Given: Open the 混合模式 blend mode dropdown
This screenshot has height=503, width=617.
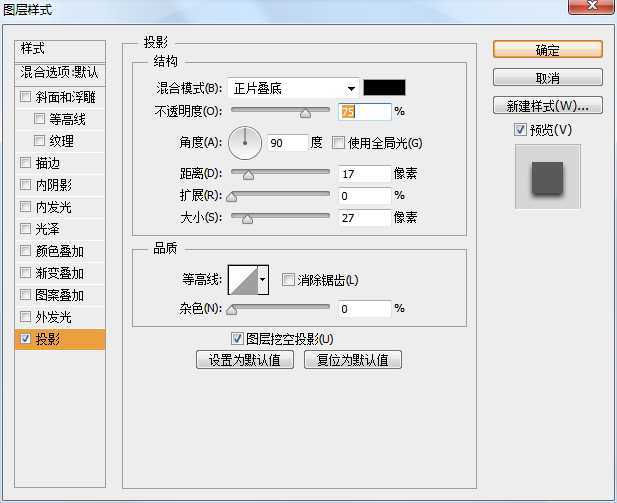Looking at the screenshot, I should [293, 88].
